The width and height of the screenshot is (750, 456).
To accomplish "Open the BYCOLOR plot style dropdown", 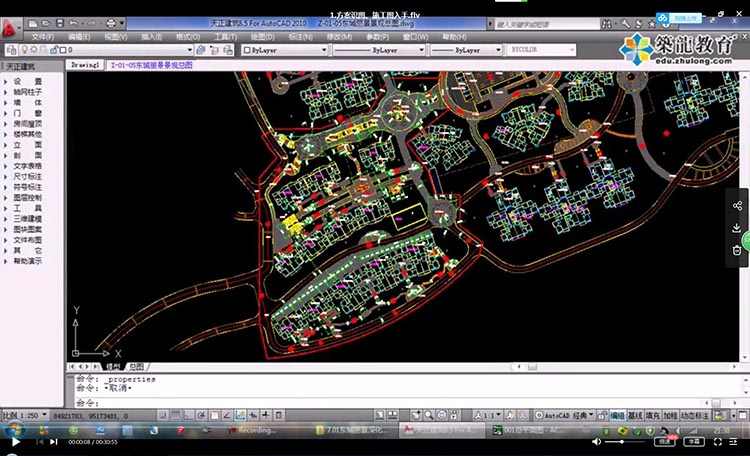I will 540,49.
